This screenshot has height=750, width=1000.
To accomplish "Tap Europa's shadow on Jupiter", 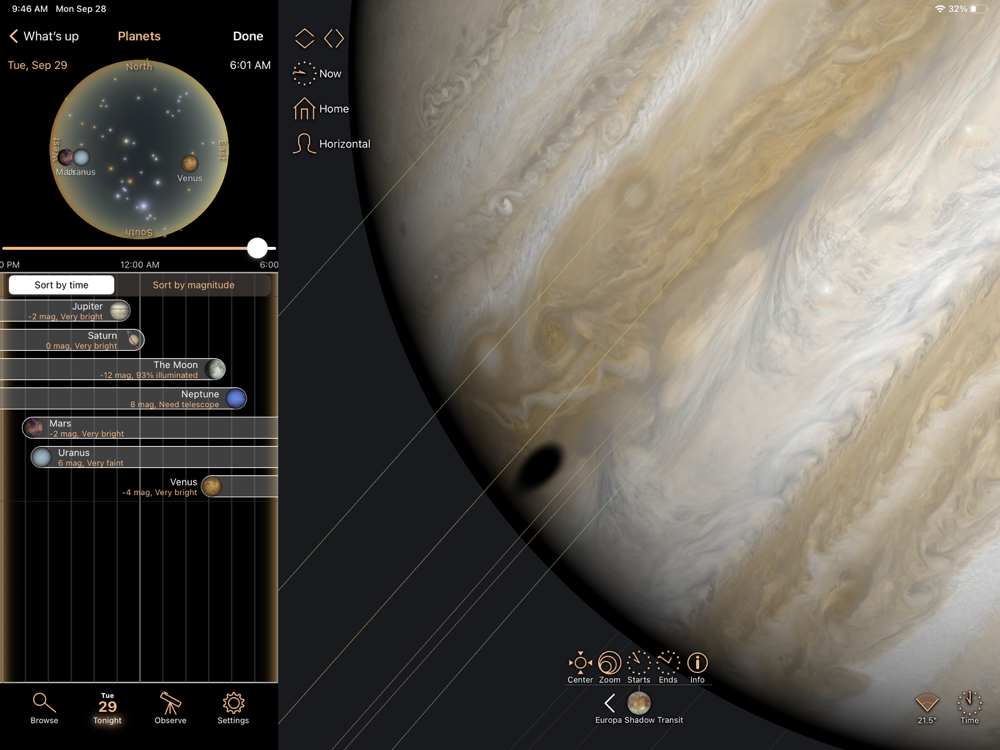I will (540, 467).
